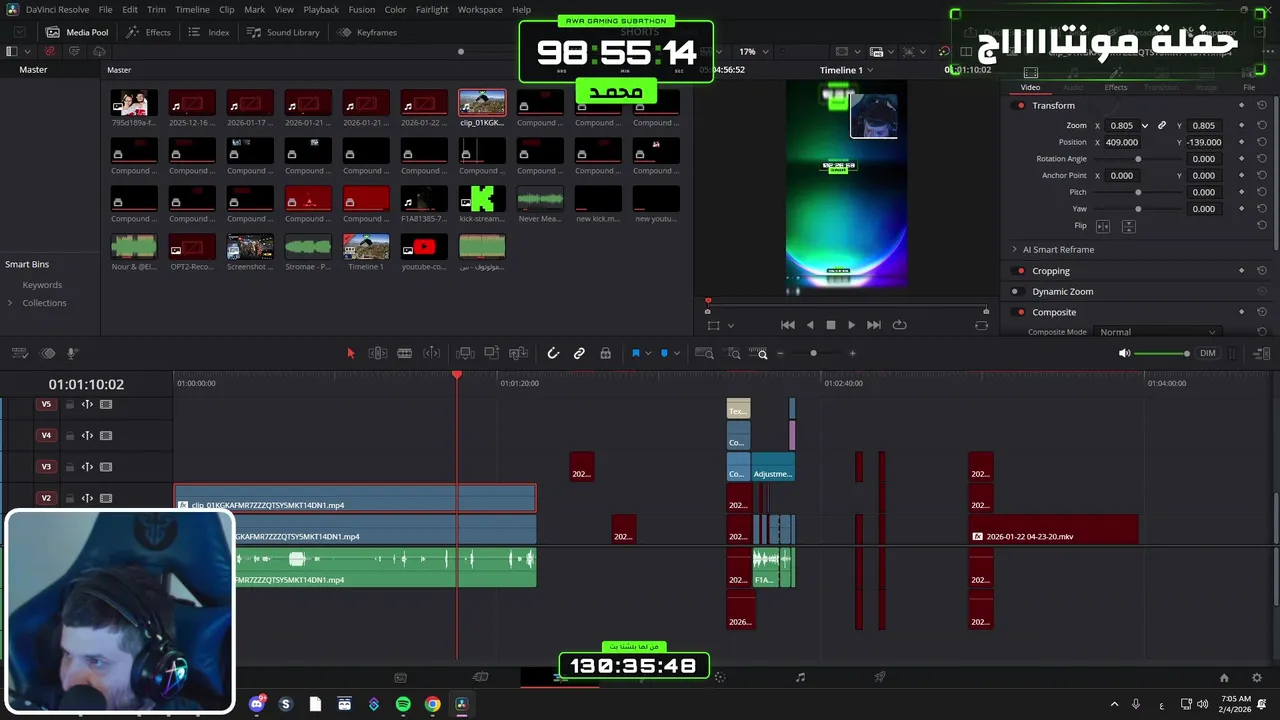
Task: Toggle loop playback icon
Action: 899,325
